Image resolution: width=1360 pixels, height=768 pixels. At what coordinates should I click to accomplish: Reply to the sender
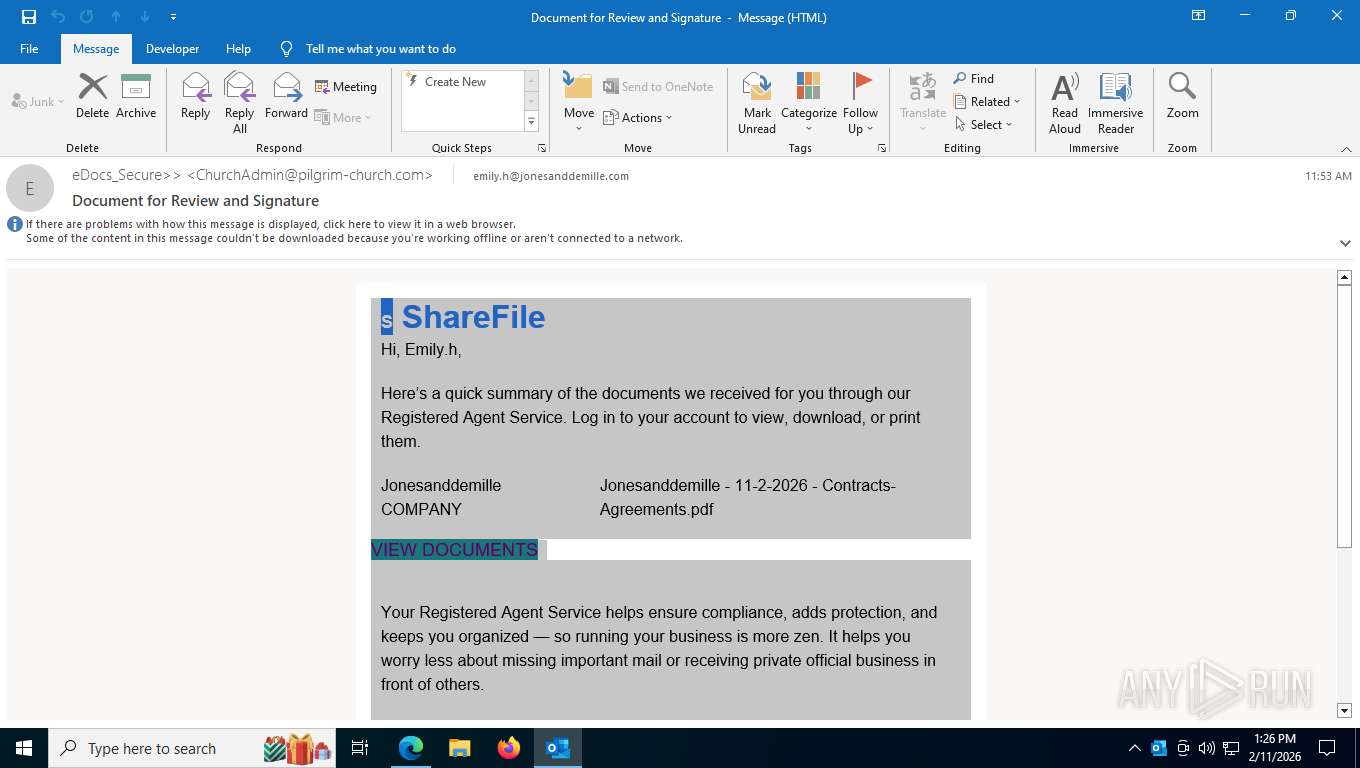point(196,96)
